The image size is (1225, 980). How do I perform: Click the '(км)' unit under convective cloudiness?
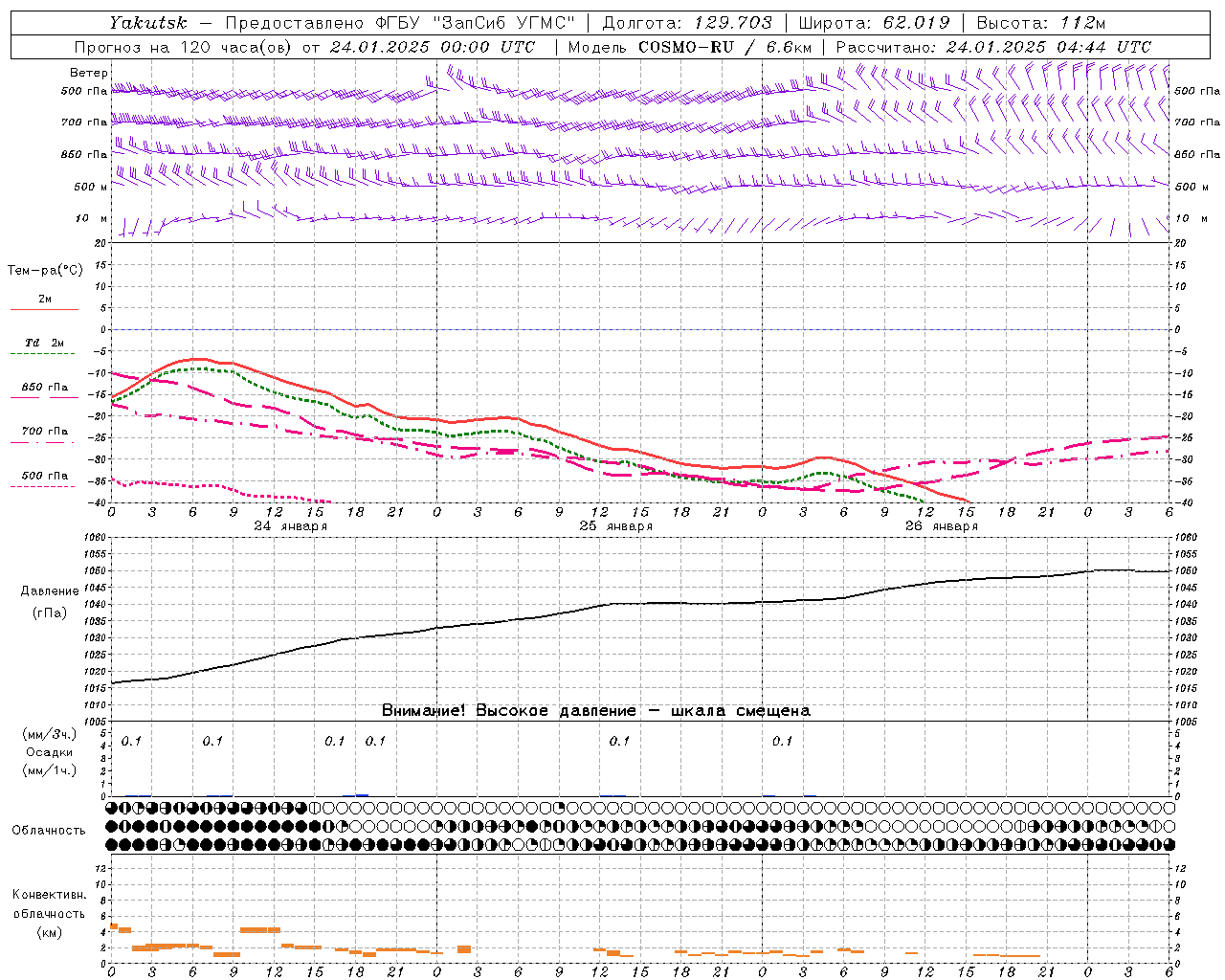click(50, 932)
